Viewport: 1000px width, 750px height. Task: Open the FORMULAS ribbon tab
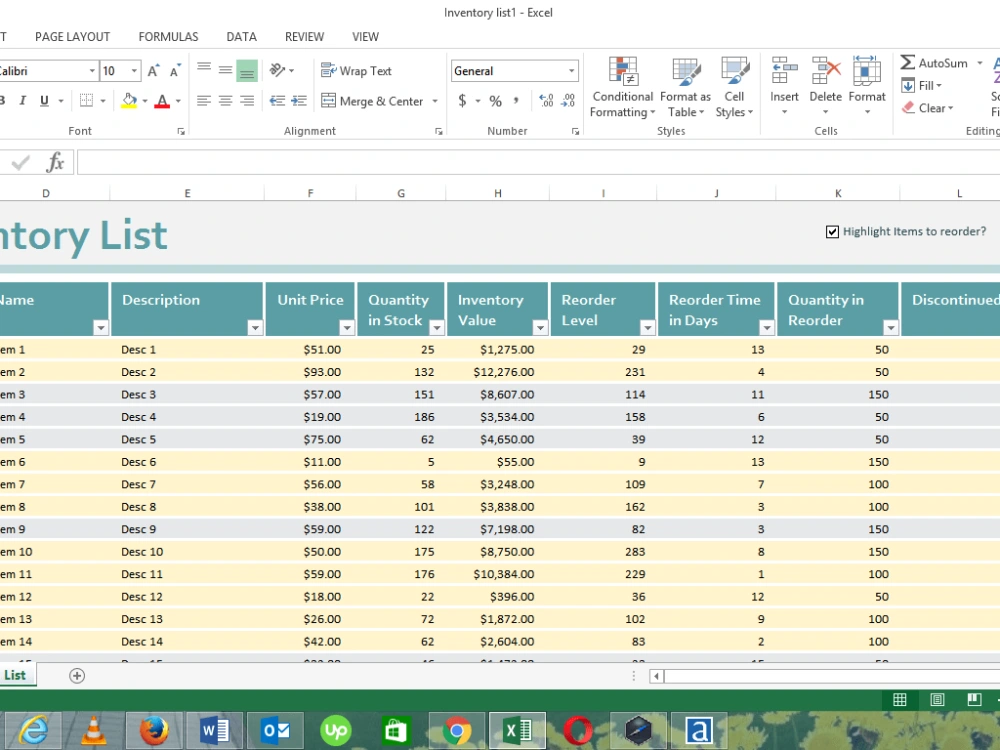(x=168, y=37)
